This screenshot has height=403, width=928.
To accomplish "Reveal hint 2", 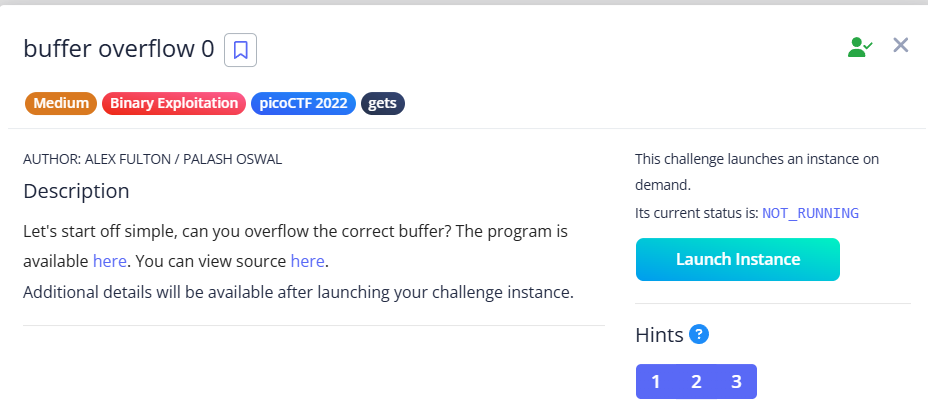I will click(x=696, y=381).
